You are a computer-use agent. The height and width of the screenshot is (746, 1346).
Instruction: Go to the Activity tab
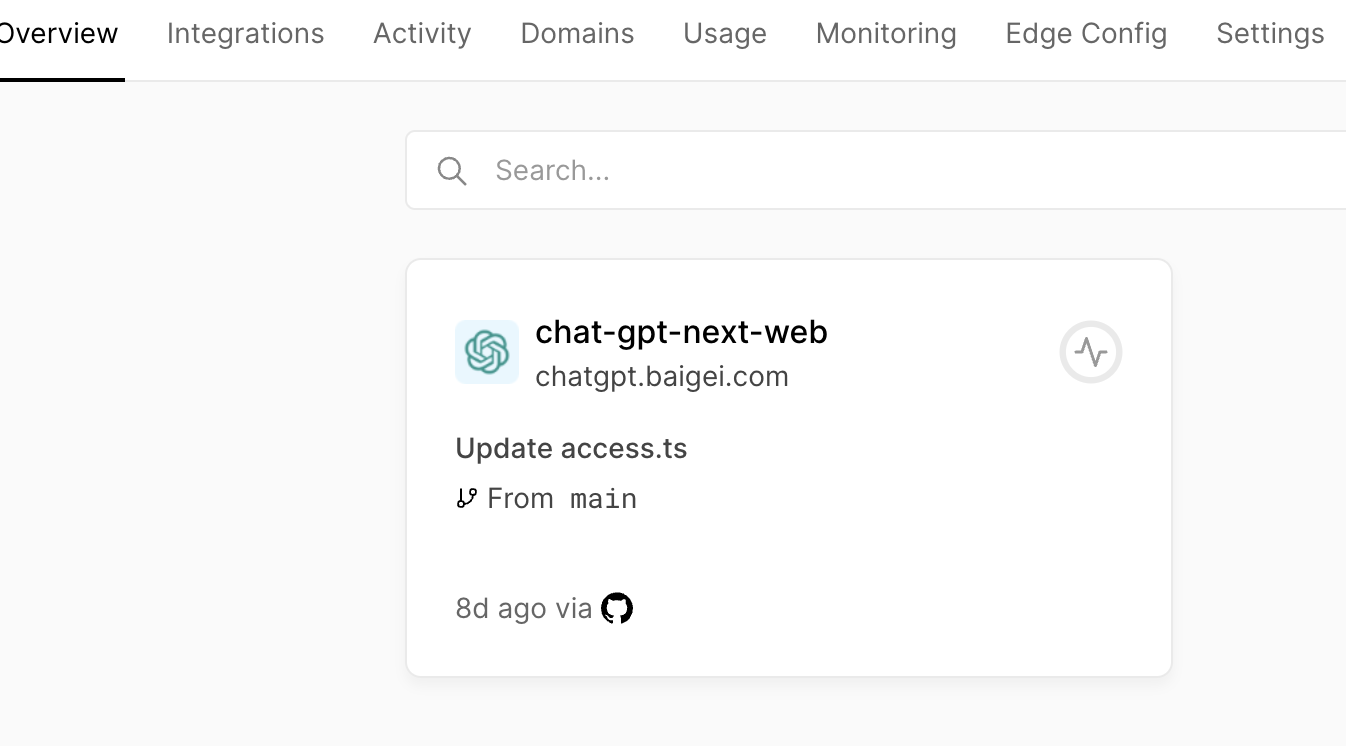coord(422,34)
